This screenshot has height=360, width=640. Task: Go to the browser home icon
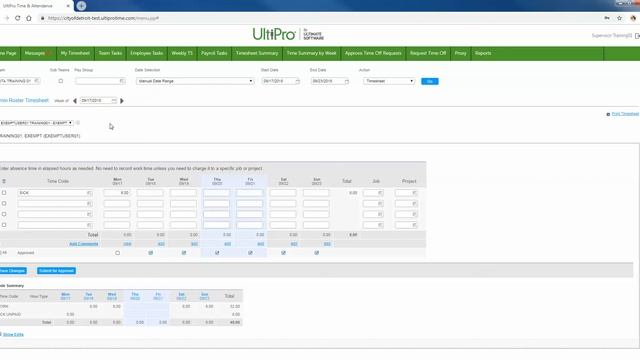29,18
